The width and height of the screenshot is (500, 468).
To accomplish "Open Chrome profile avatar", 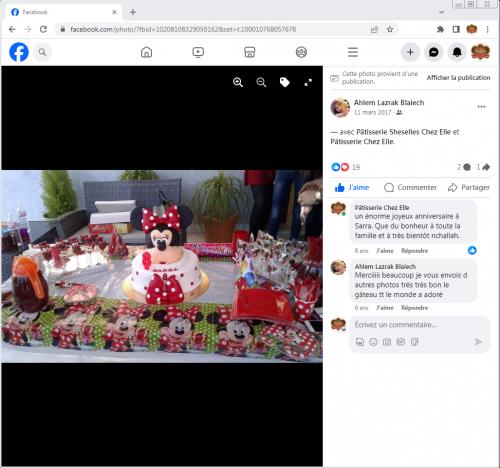I will pyautogui.click(x=472, y=29).
